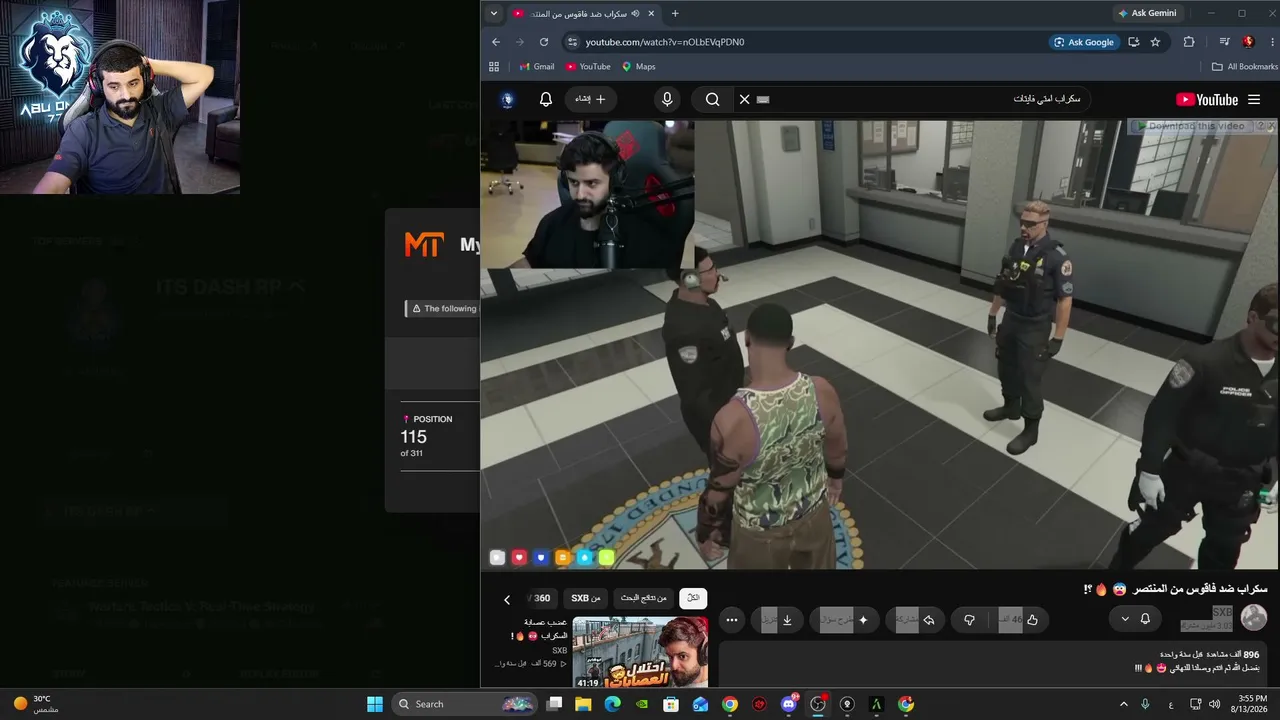The image size is (1280, 720).
Task: Open Task View on taskbar
Action: pos(555,704)
